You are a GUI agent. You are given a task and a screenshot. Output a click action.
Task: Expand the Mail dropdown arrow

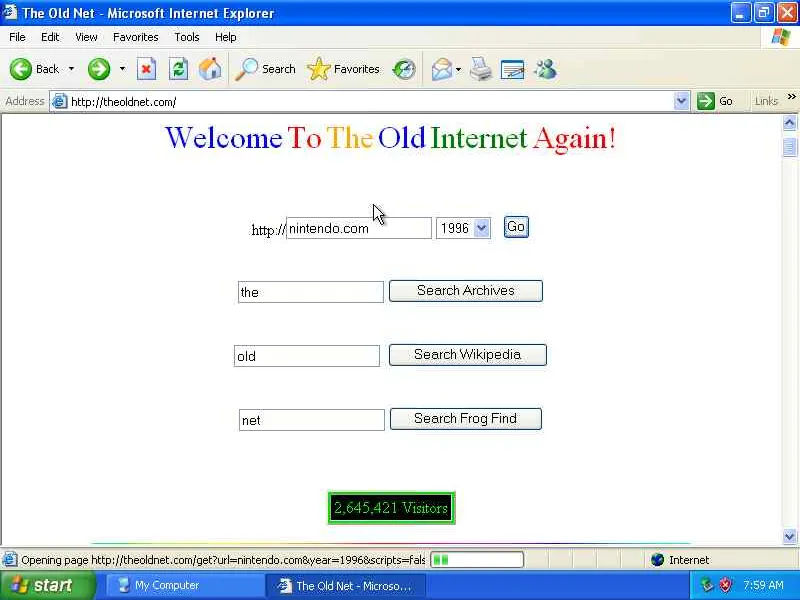coord(458,69)
